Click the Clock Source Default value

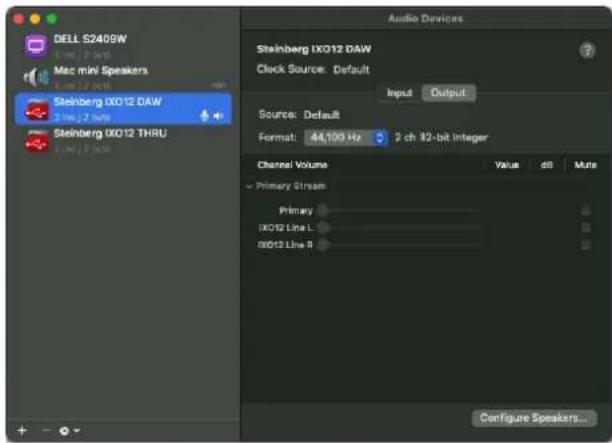tap(351, 70)
